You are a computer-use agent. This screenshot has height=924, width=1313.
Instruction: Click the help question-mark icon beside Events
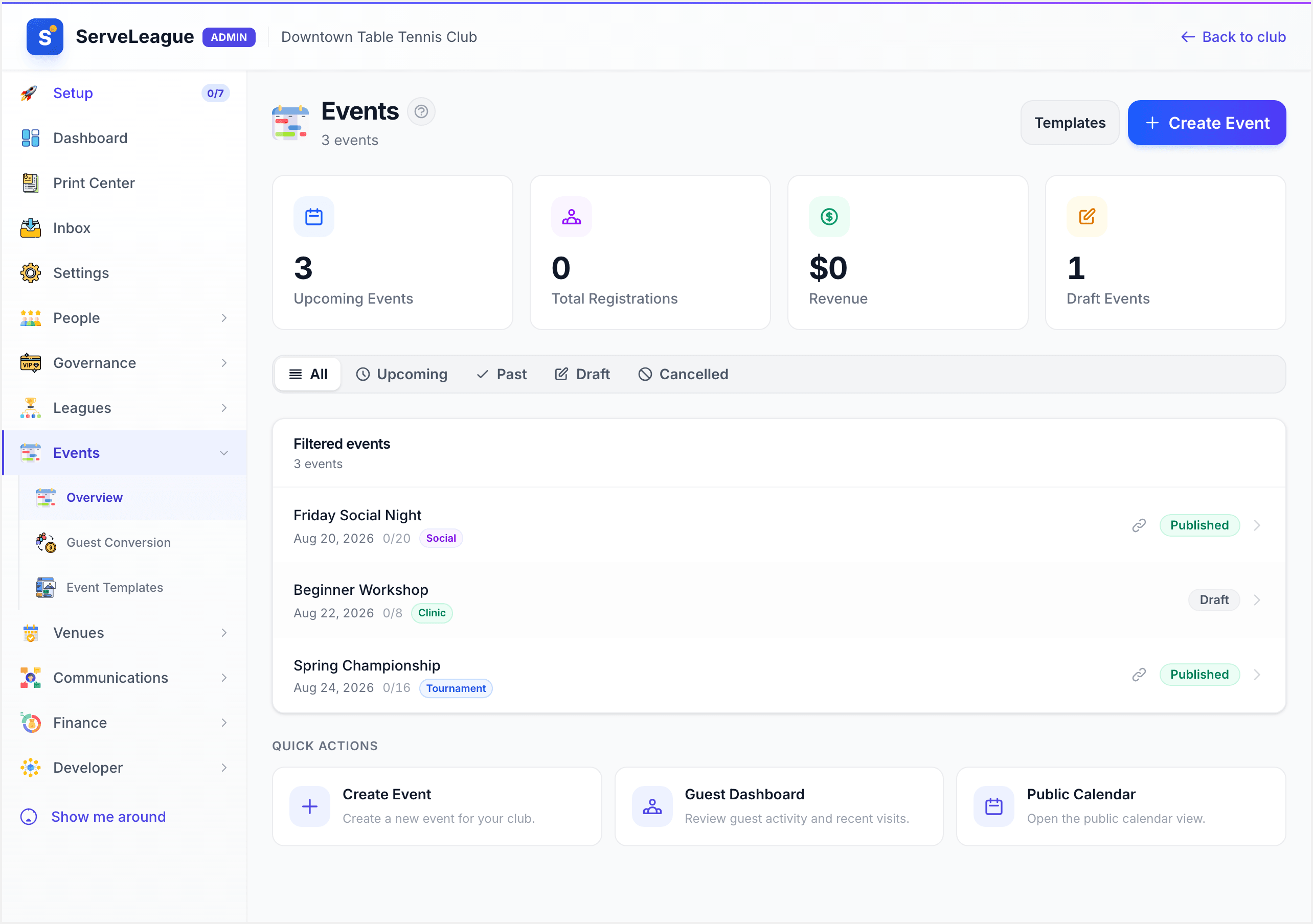[x=421, y=111]
